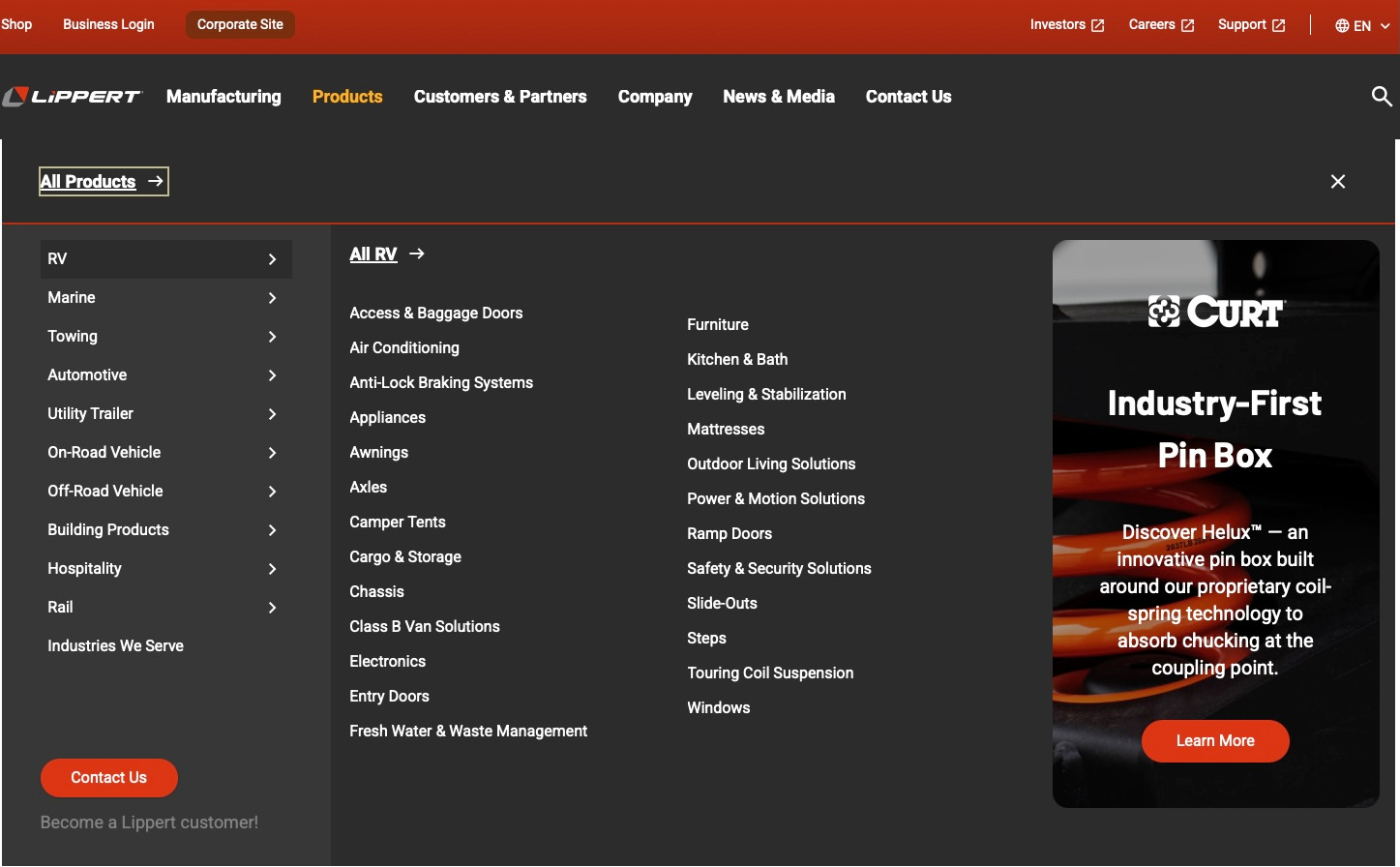Expand the Building Products chevron
This screenshot has width=1400, height=867.
click(x=272, y=530)
